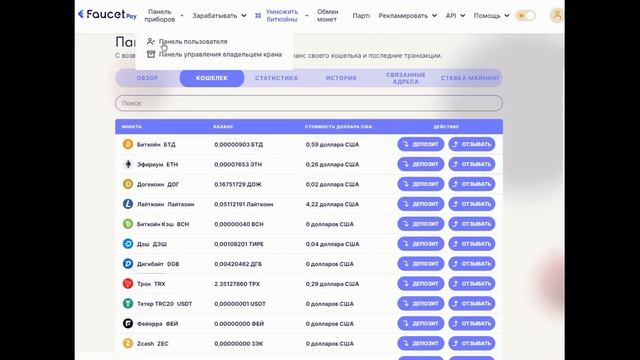The width and height of the screenshot is (640, 360).
Task: Click Депозит for Dash row
Action: pos(420,244)
